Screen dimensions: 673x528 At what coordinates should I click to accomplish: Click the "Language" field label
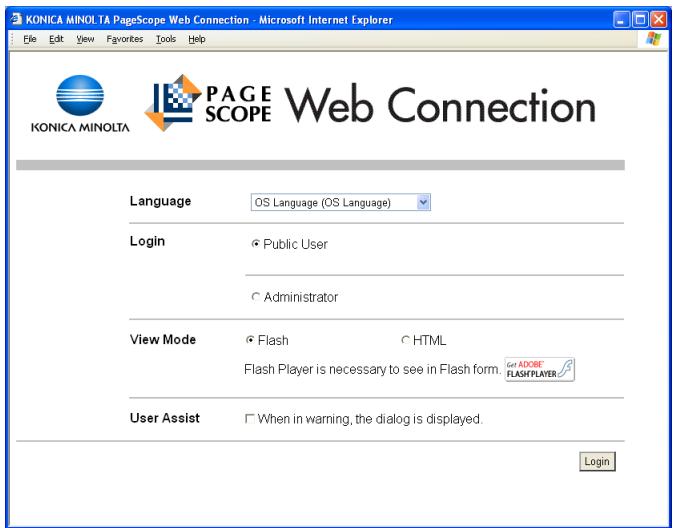(161, 201)
